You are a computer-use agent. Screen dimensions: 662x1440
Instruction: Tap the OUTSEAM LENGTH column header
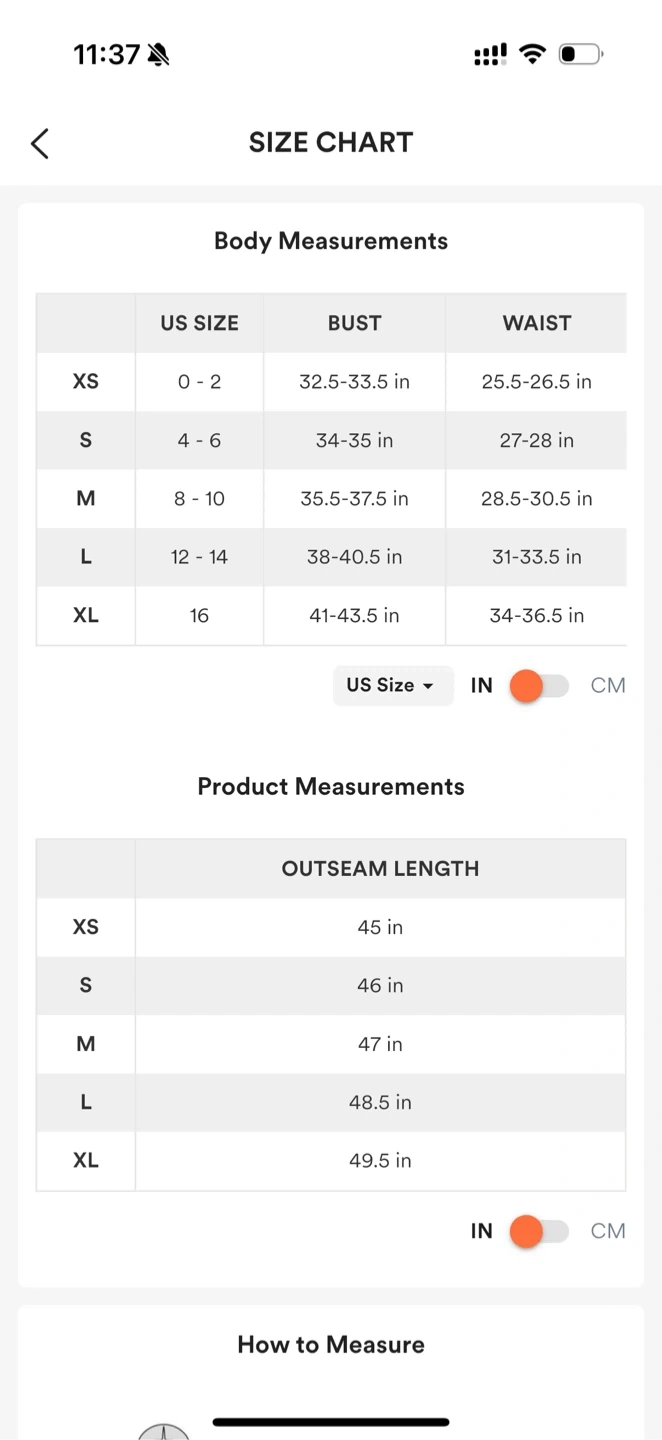tap(380, 869)
